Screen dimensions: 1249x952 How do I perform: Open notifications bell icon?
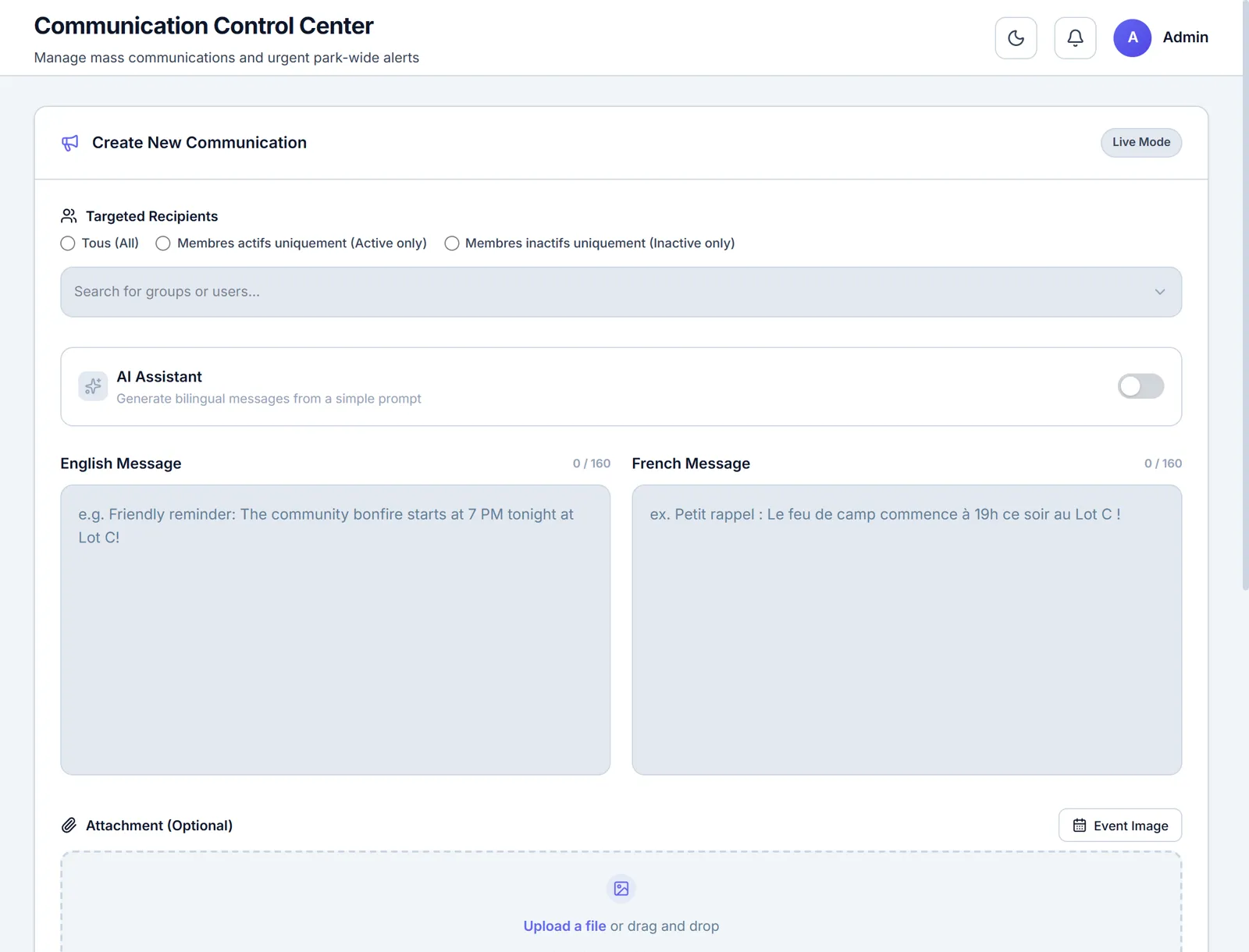coord(1075,37)
